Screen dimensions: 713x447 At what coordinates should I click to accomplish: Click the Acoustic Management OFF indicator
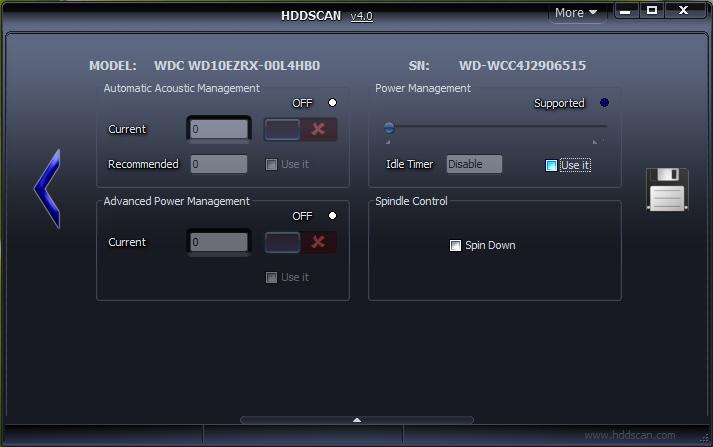(332, 103)
